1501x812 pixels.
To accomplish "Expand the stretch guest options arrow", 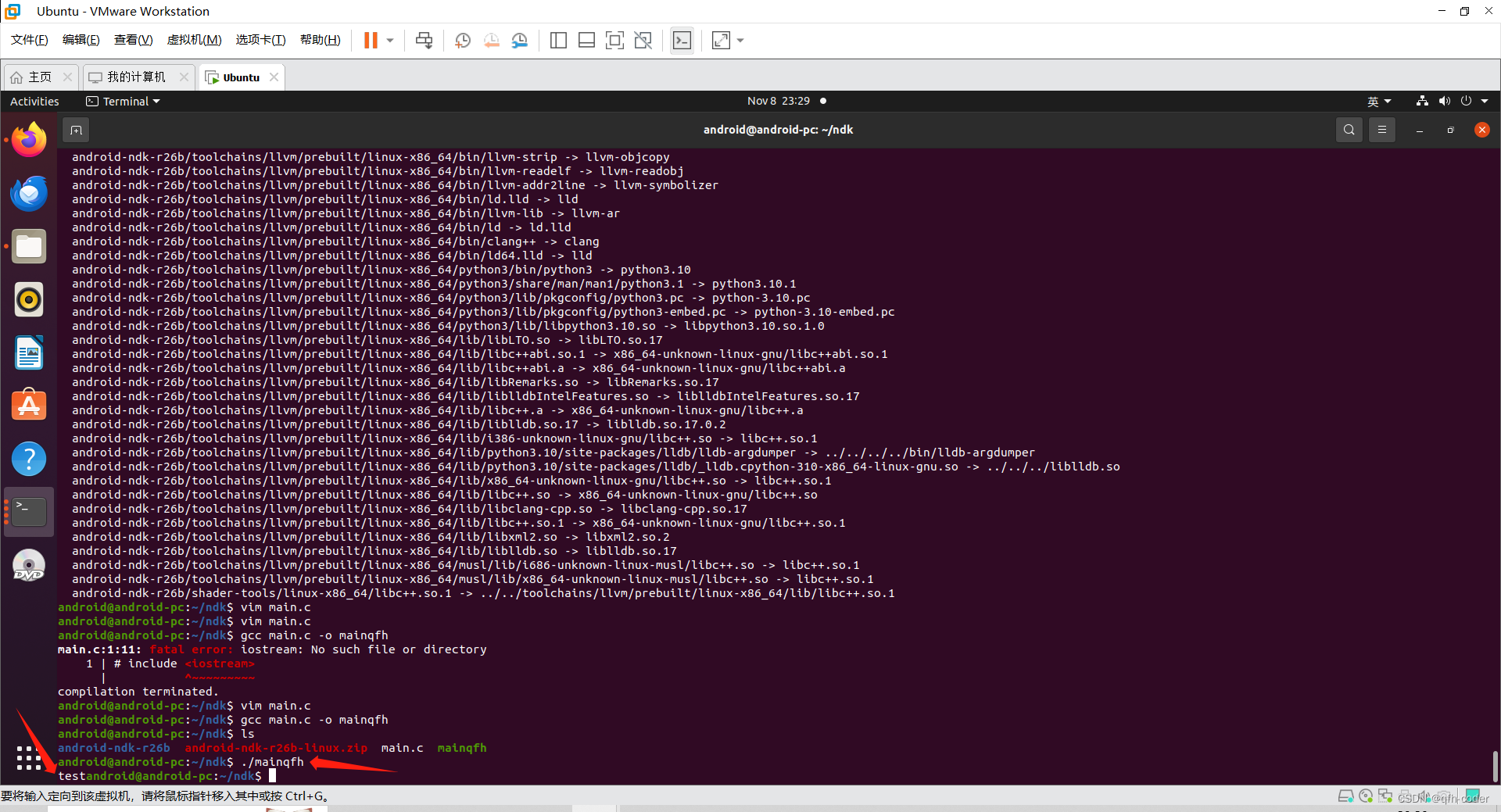I will pos(740,40).
